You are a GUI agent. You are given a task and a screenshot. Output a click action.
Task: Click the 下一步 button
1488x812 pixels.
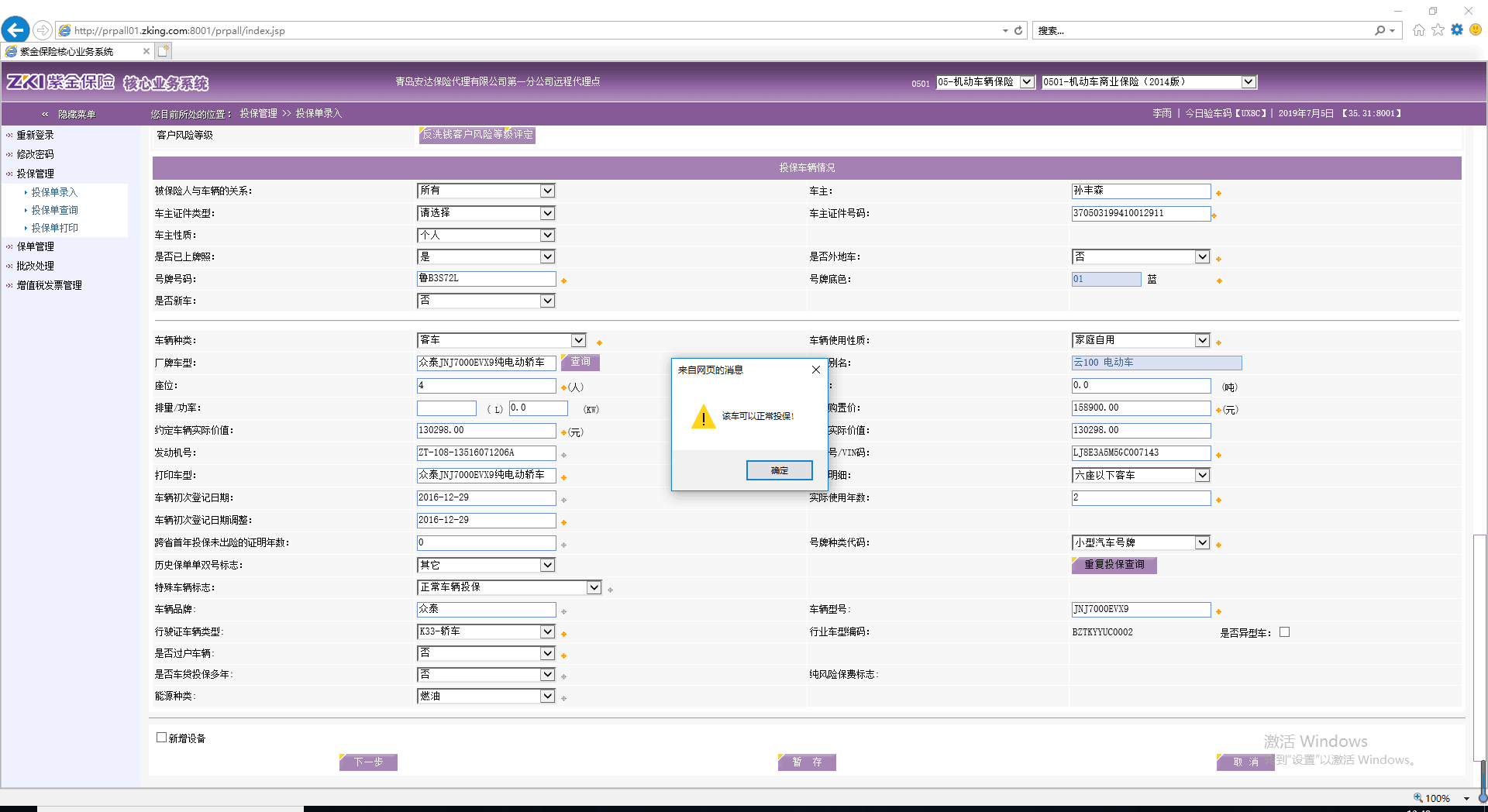(368, 762)
